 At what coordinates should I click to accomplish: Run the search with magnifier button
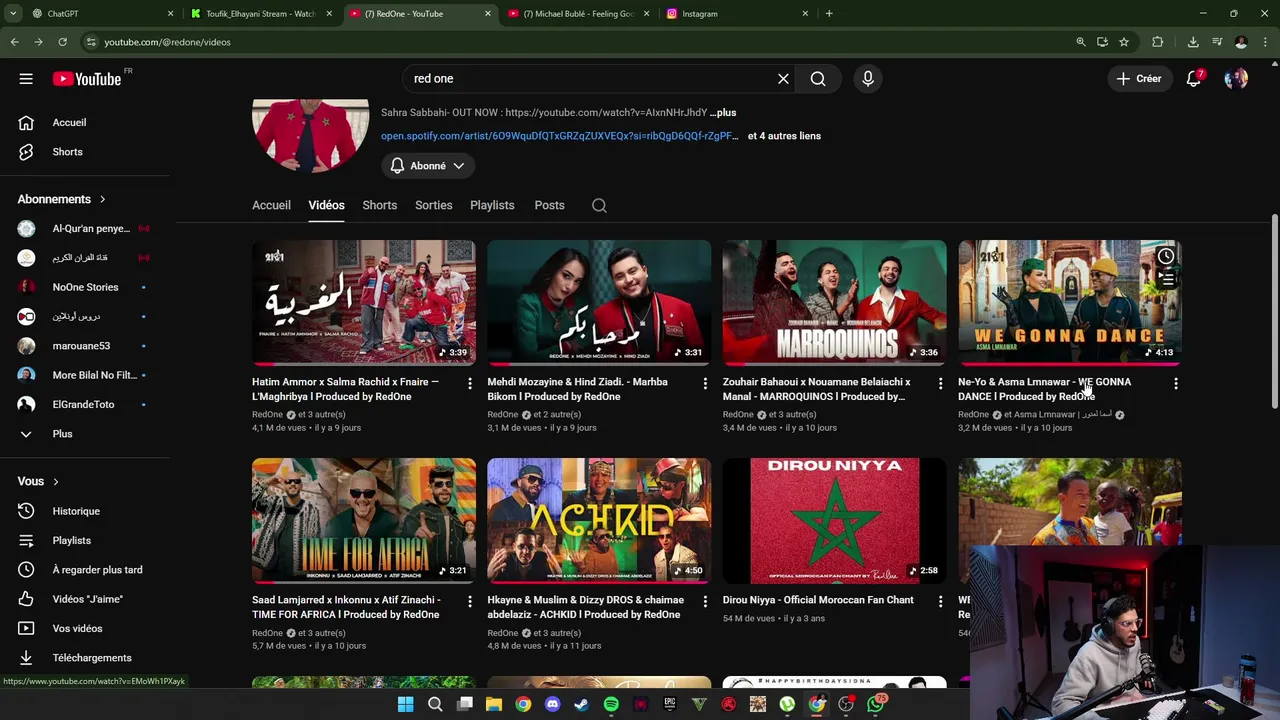(818, 79)
